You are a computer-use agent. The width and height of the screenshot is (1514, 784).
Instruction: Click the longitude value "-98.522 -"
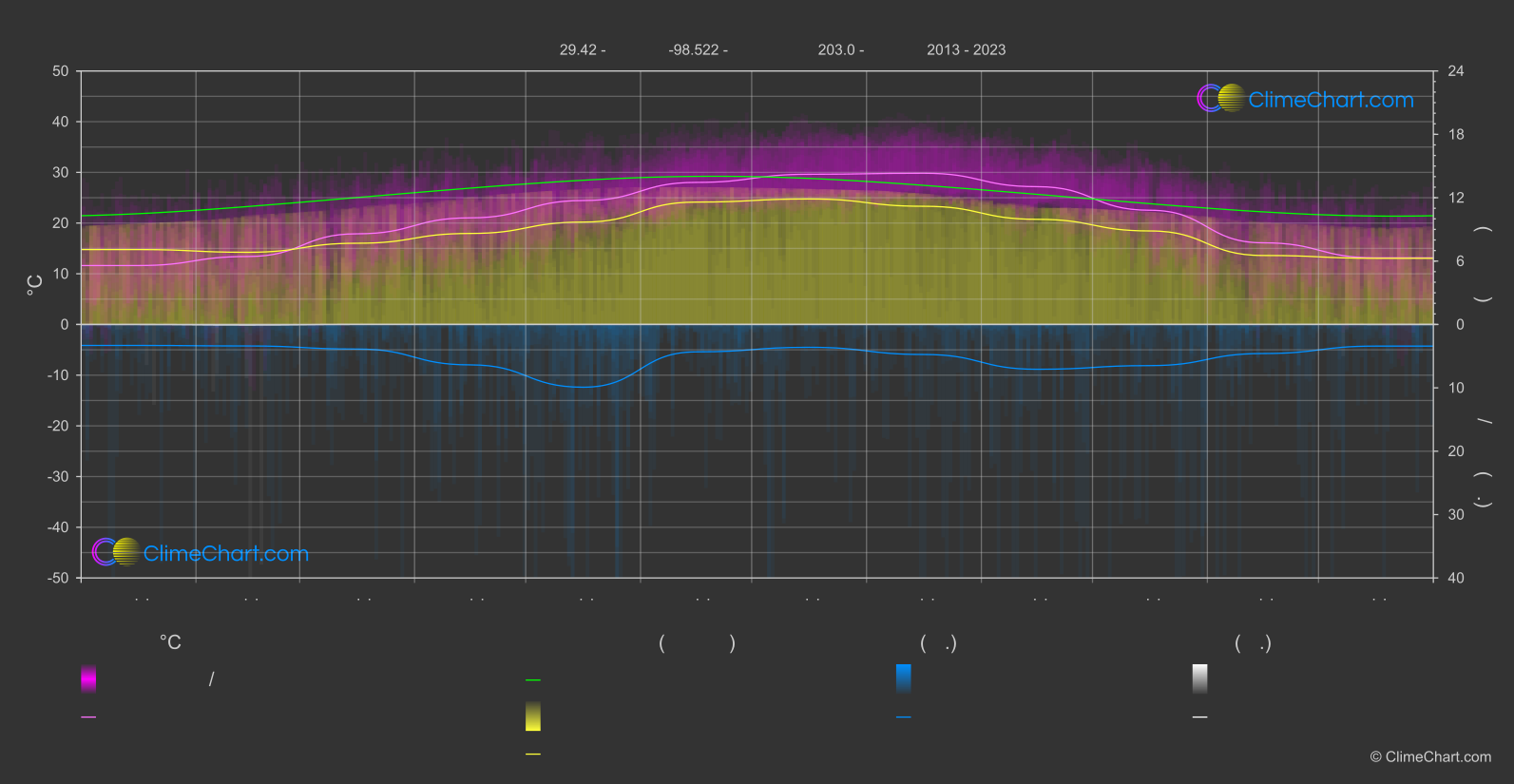coord(699,49)
